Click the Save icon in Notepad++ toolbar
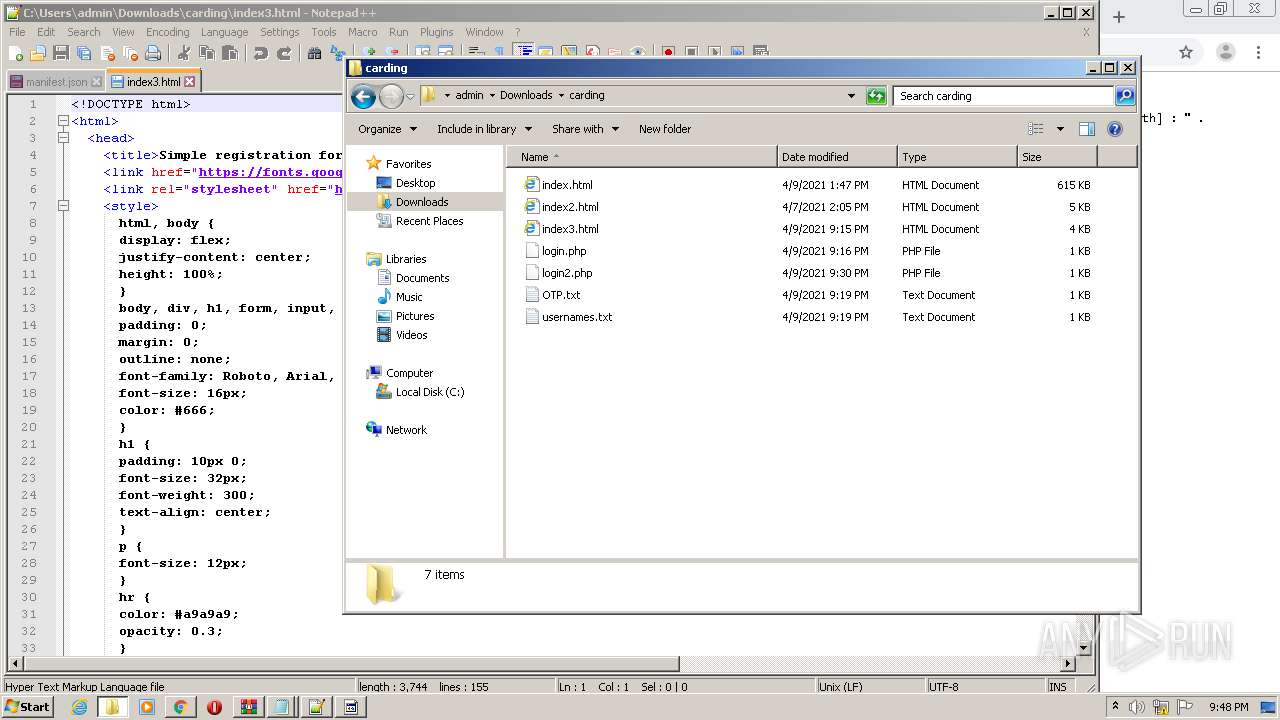This screenshot has width=1280, height=720. pos(61,53)
